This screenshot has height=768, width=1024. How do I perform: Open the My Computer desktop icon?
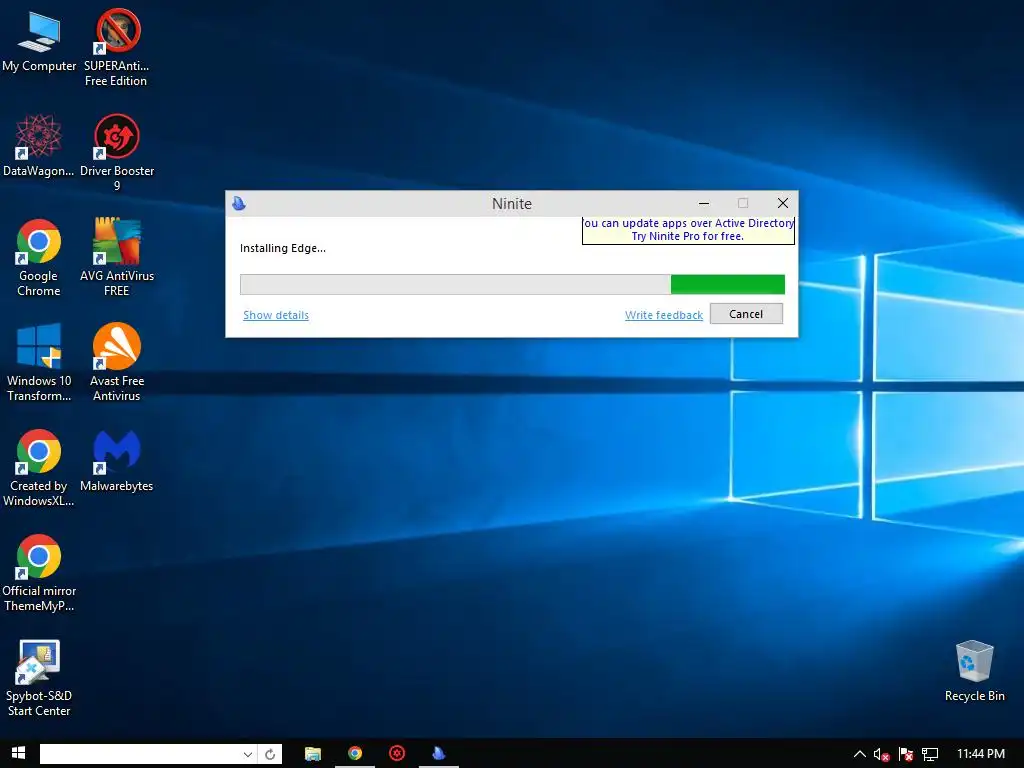39,41
